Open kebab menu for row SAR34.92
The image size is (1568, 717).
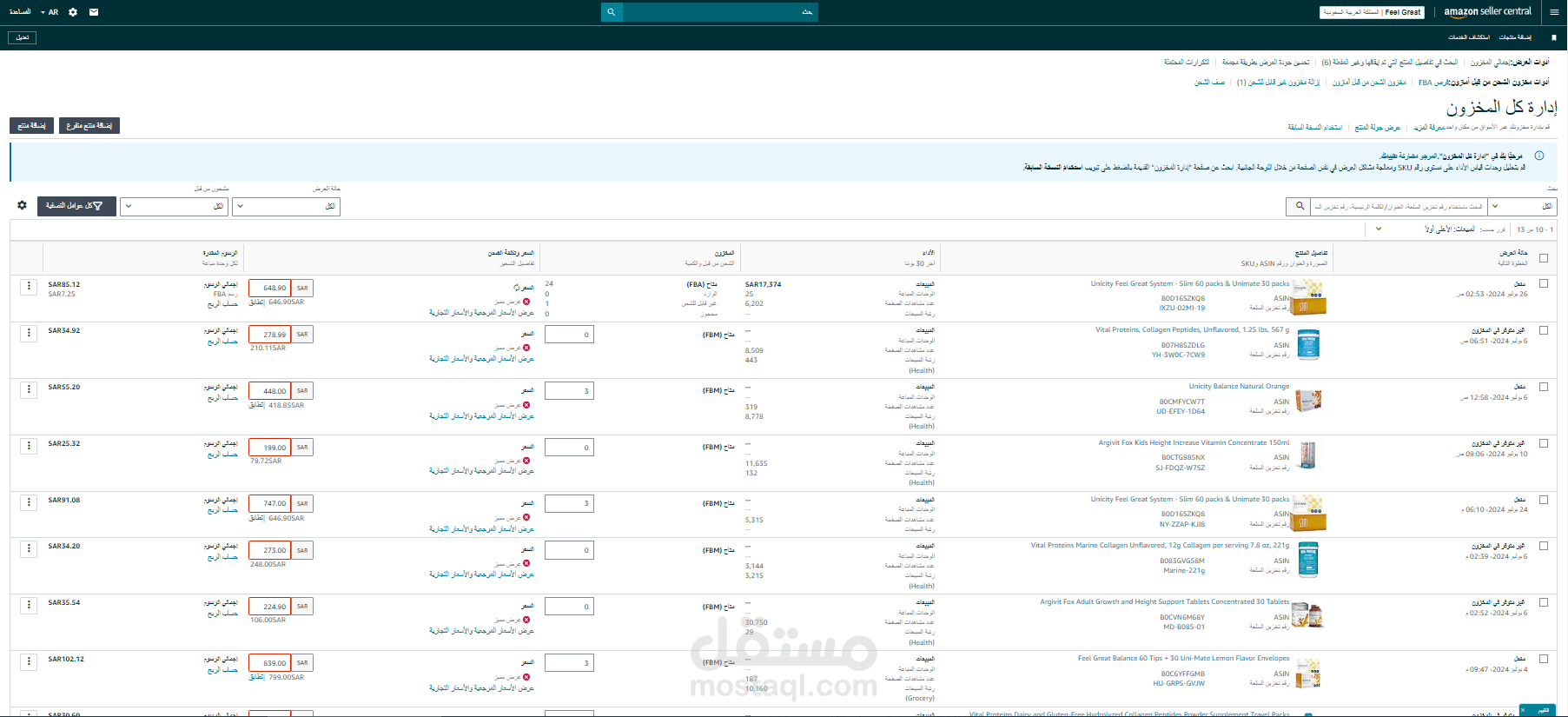tap(29, 333)
